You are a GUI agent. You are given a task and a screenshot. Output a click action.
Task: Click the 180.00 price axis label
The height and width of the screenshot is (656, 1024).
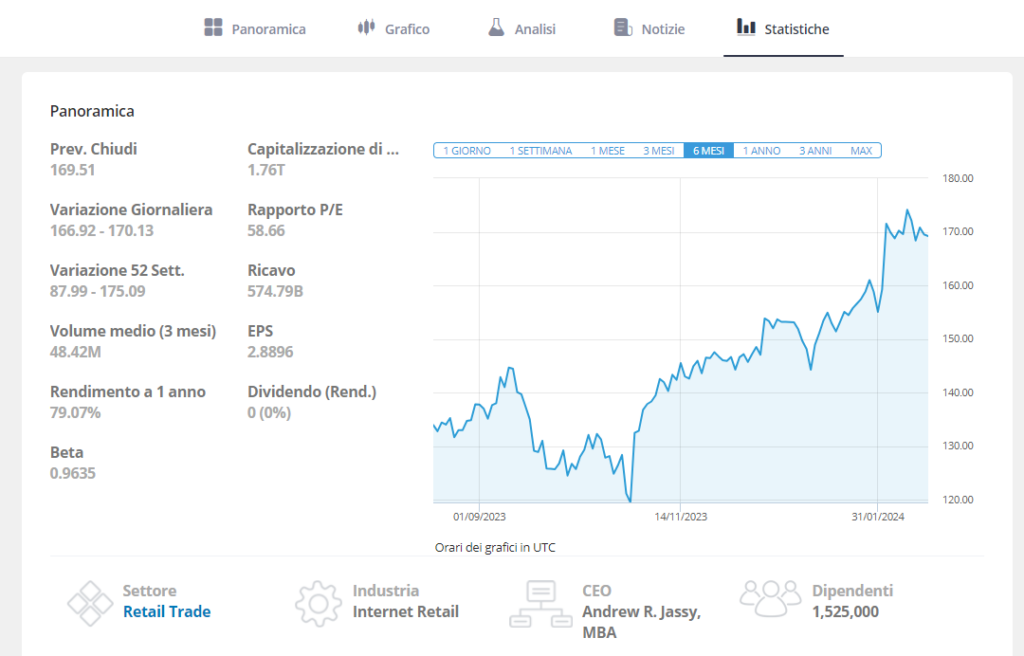click(957, 178)
